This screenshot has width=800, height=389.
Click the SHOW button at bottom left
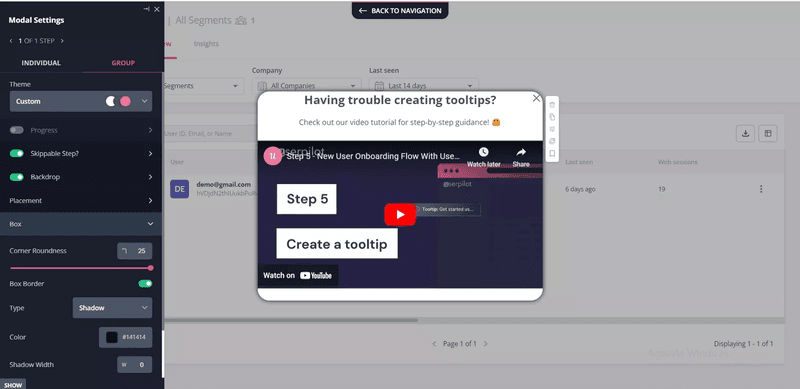[x=13, y=385]
